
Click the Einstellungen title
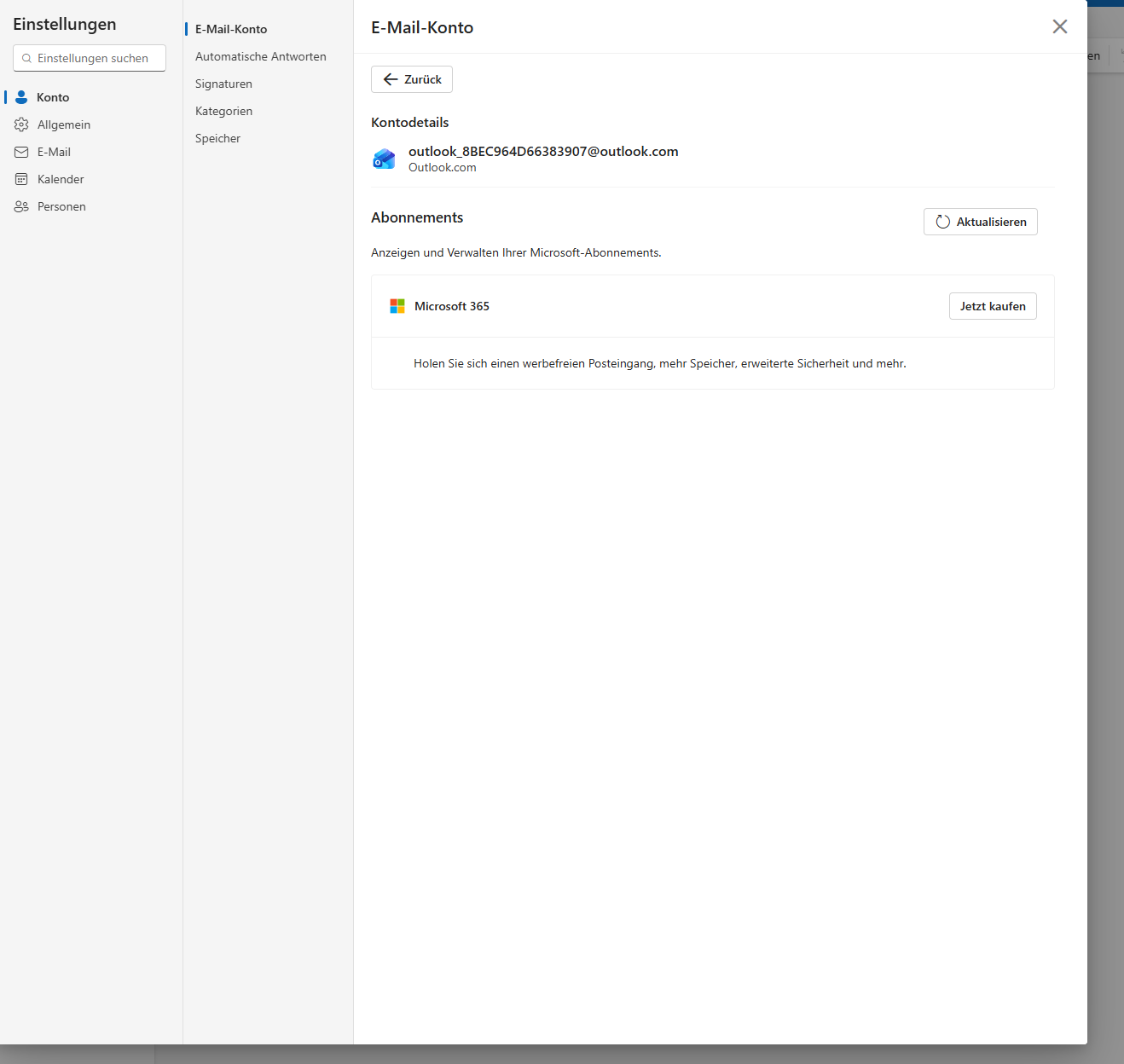point(65,24)
